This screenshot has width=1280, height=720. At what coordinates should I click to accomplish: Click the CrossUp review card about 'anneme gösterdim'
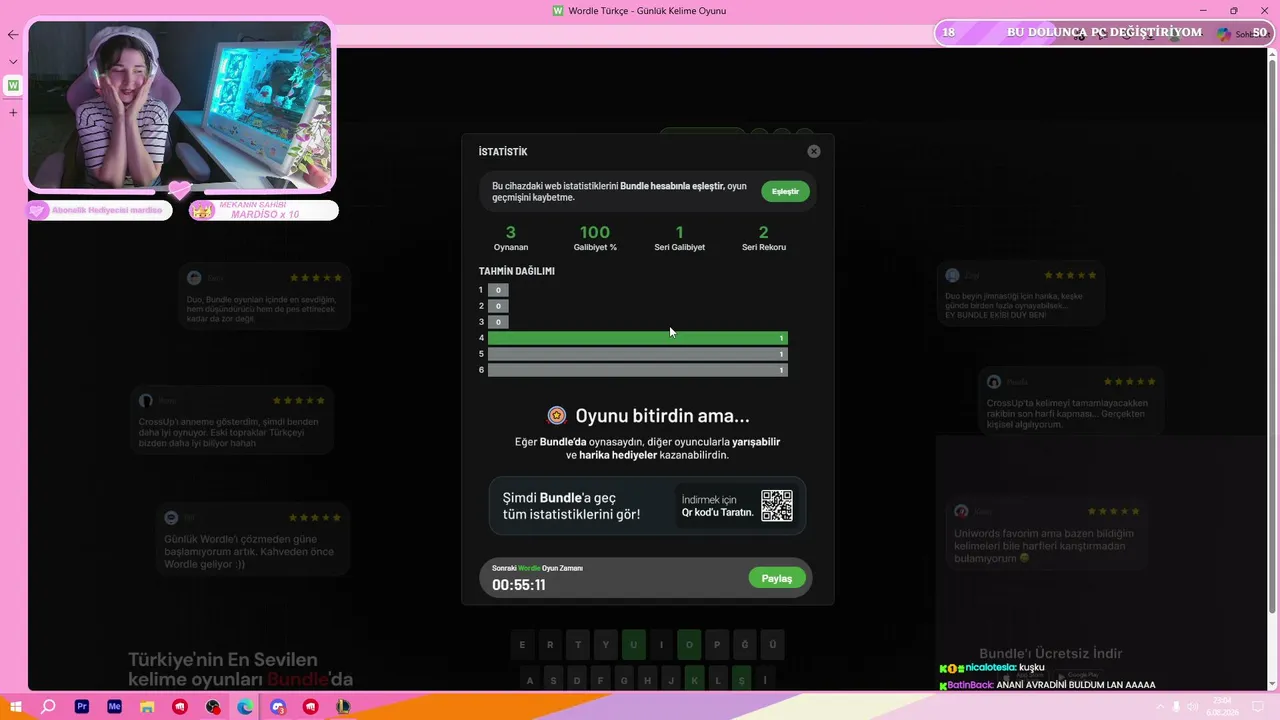(x=233, y=420)
